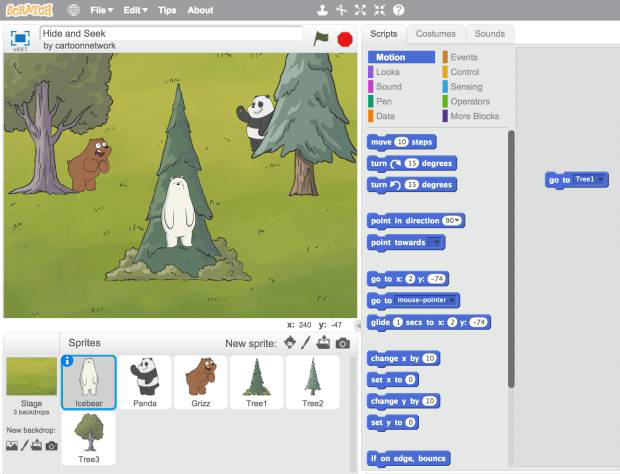620x474 pixels.
Task: Select the Grow sprite tool
Action: (x=360, y=10)
